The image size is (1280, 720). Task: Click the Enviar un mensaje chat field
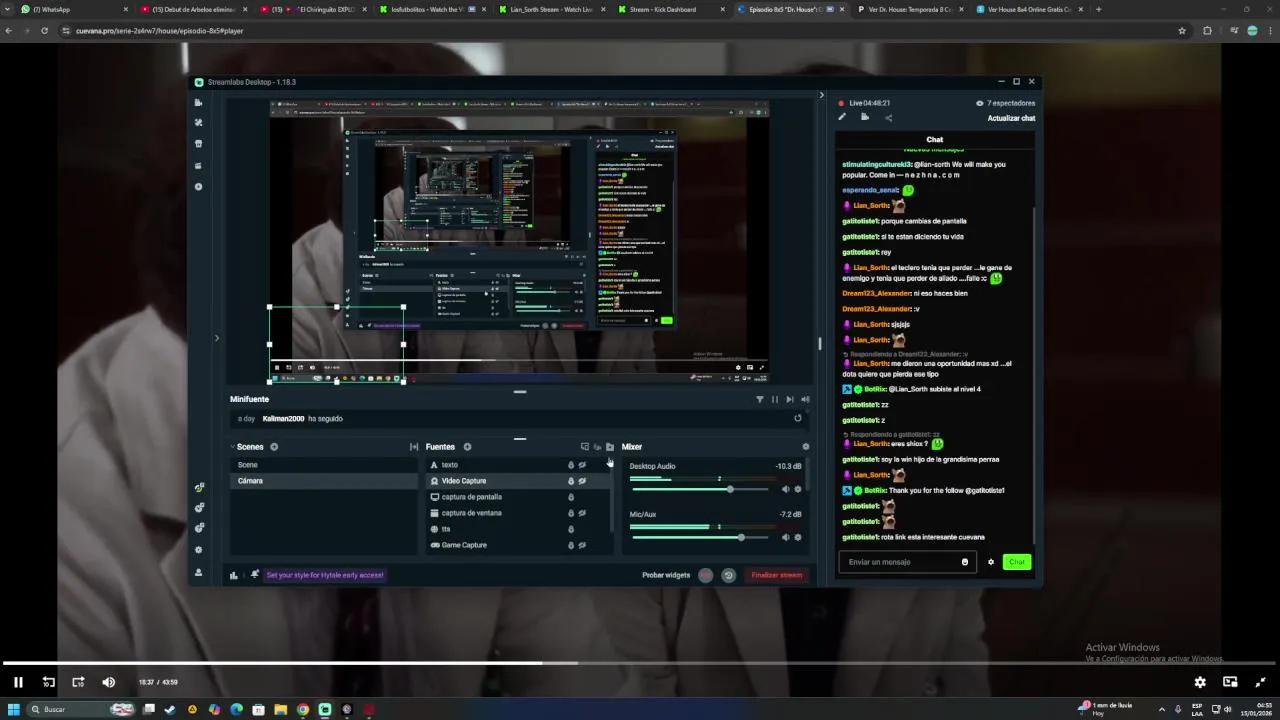tap(900, 562)
